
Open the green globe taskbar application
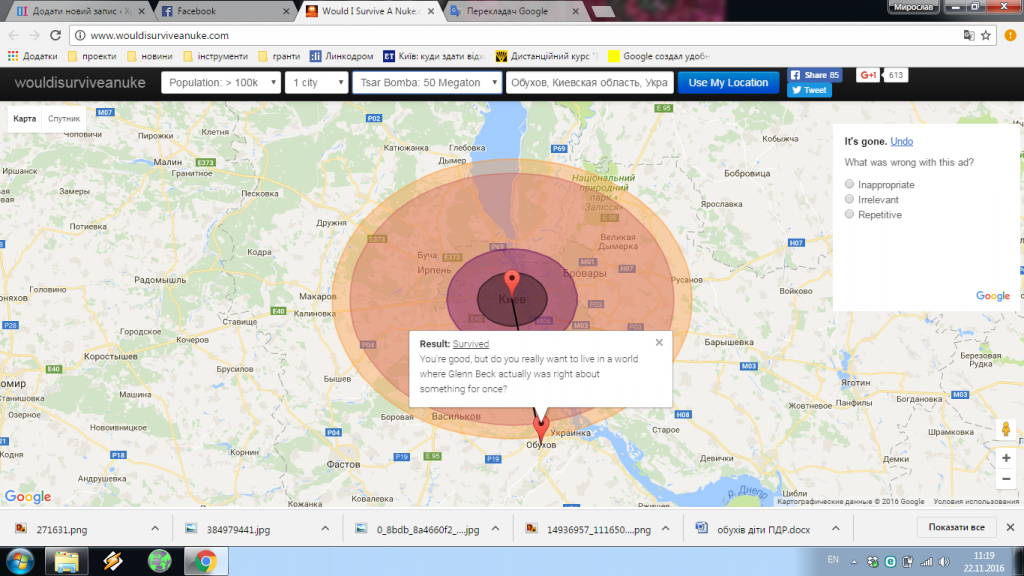(x=159, y=561)
